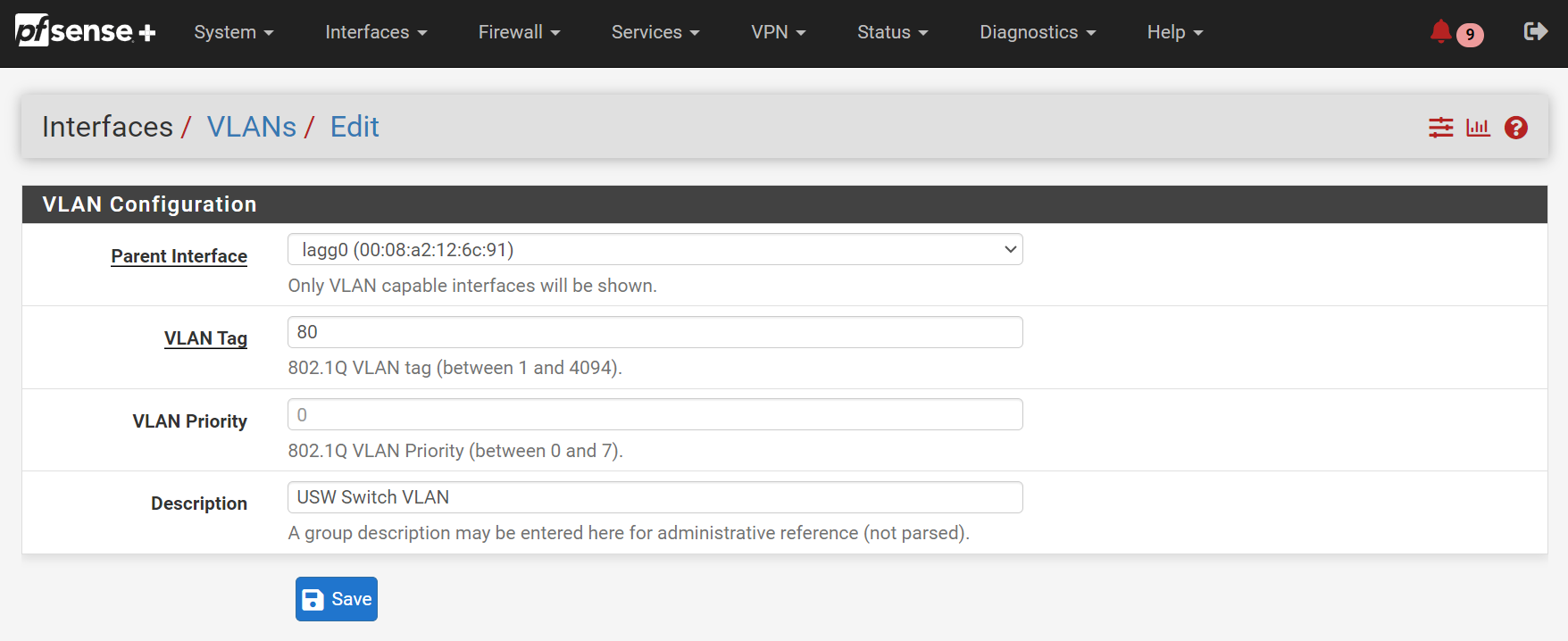Viewport: 1568px width, 641px height.
Task: Click the red 9 notification badge
Action: tap(1470, 35)
